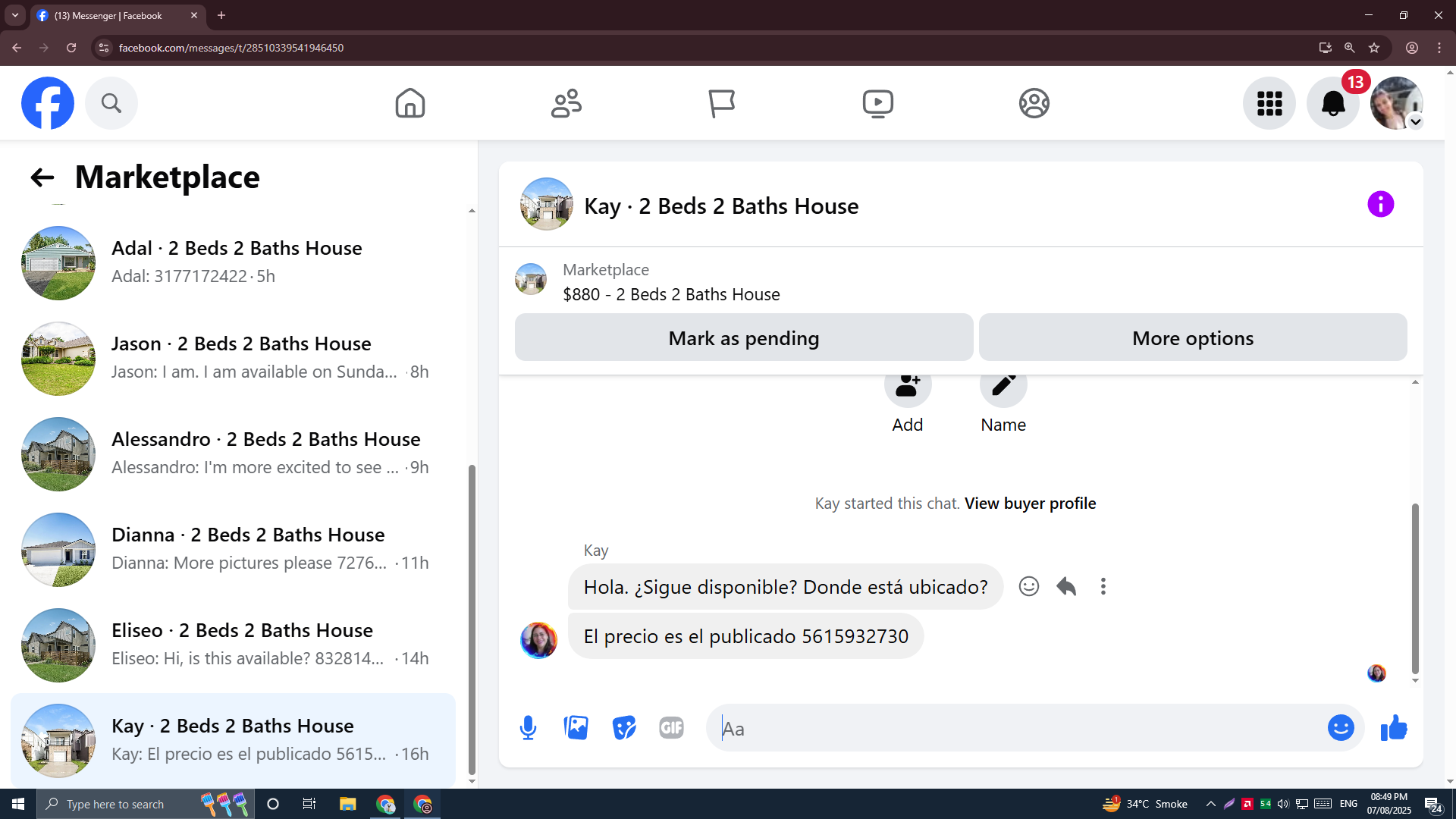Open the nine-dot Menu grid
The image size is (1456, 819).
click(1269, 103)
